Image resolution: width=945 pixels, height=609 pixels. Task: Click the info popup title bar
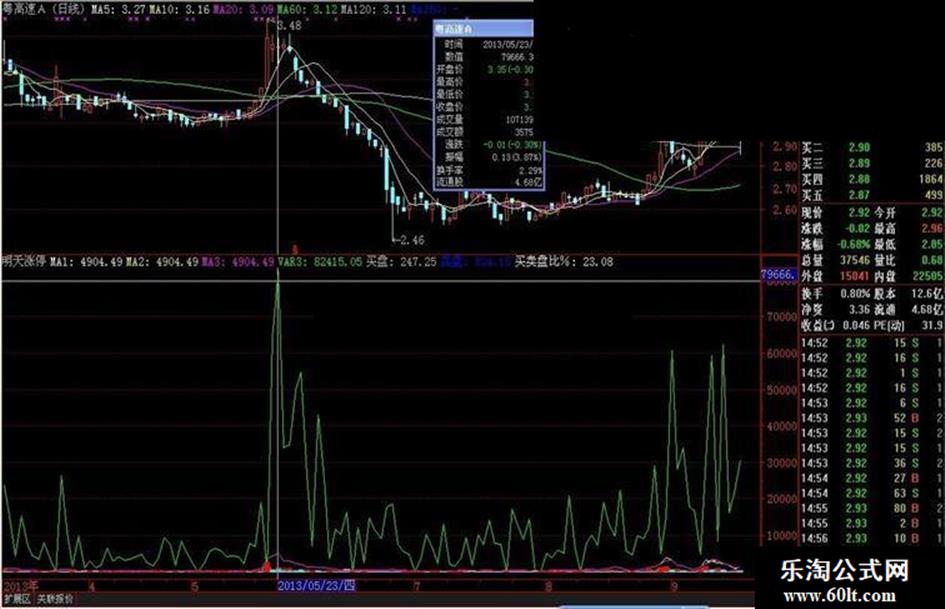[x=483, y=28]
